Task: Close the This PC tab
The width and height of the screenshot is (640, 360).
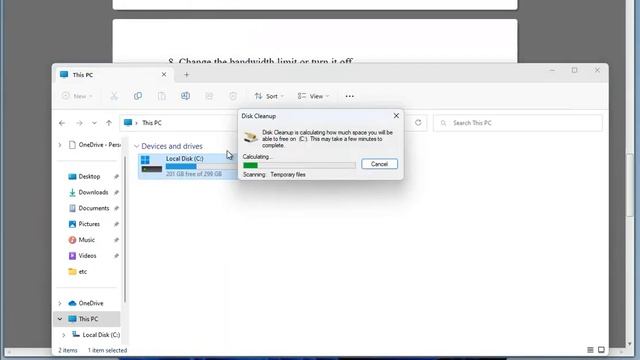Action: [x=164, y=75]
